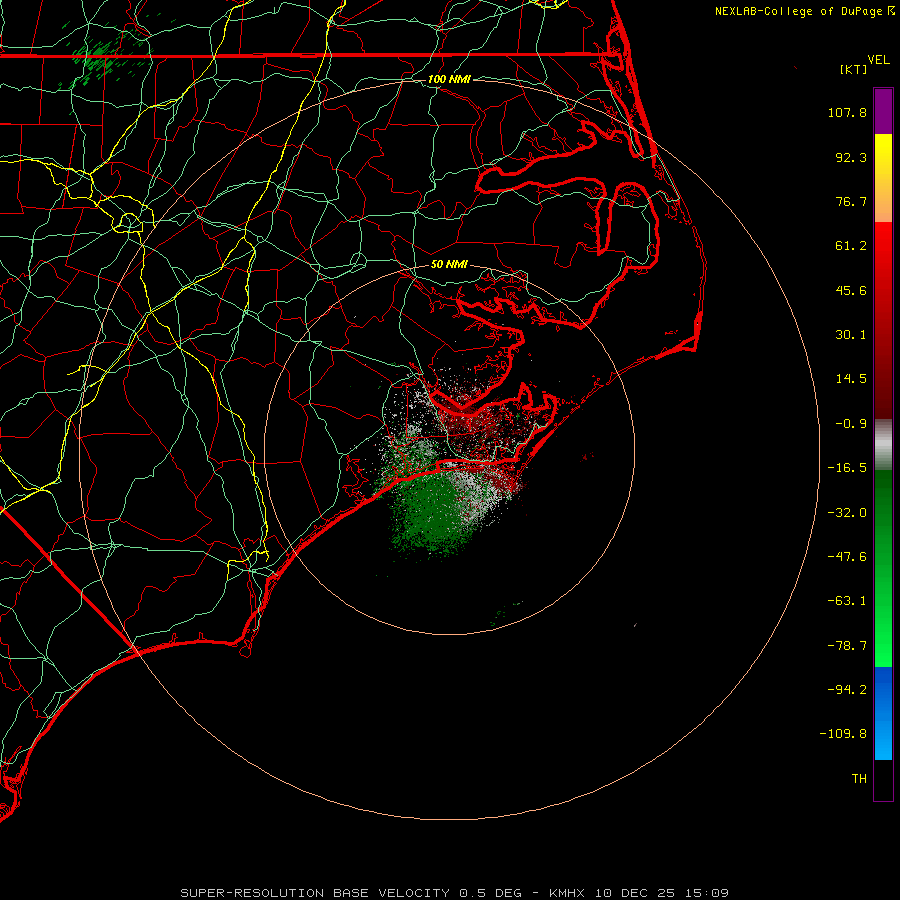
Task: Click the blue segment of the color bar
Action: click(883, 713)
